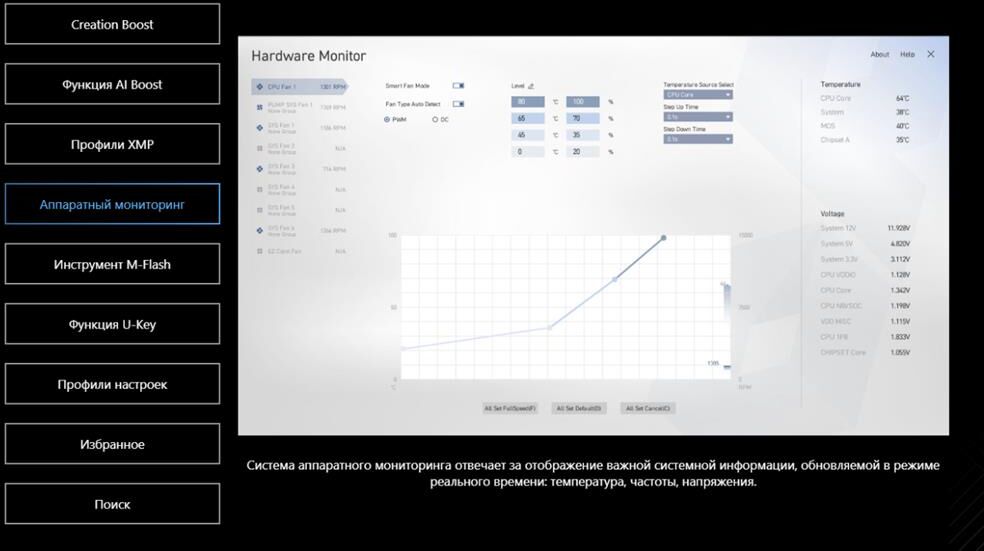
Task: Open the Инструмент M-Flash menu item
Action: [x=112, y=265]
